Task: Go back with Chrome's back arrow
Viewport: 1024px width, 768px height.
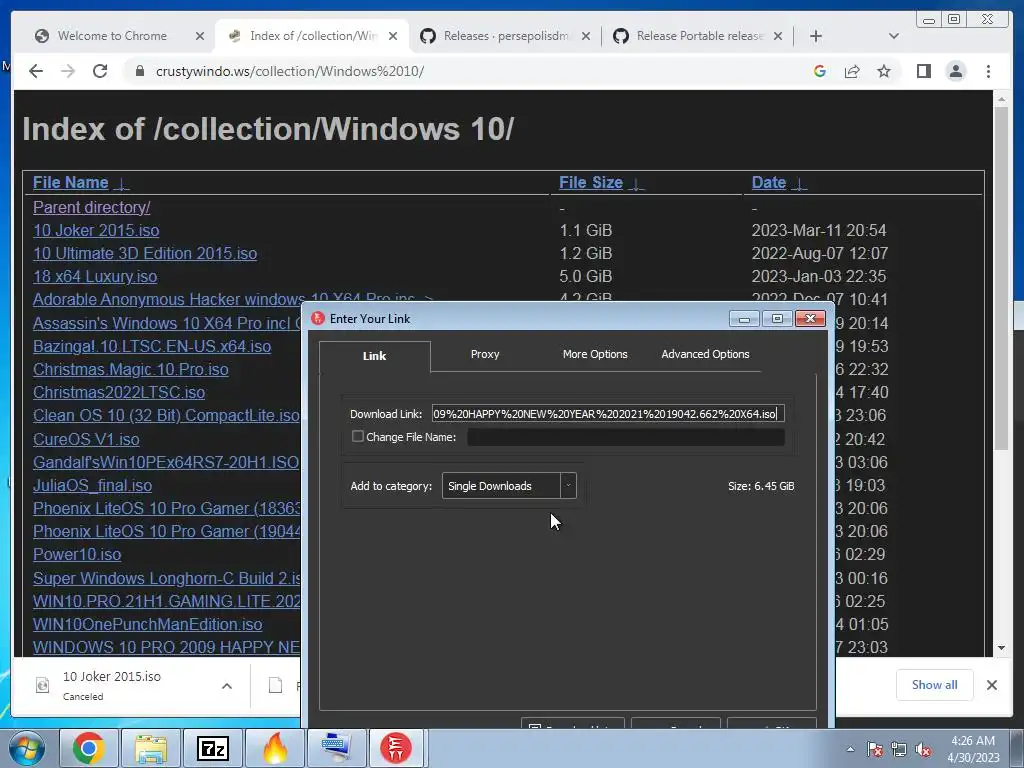Action: point(36,71)
